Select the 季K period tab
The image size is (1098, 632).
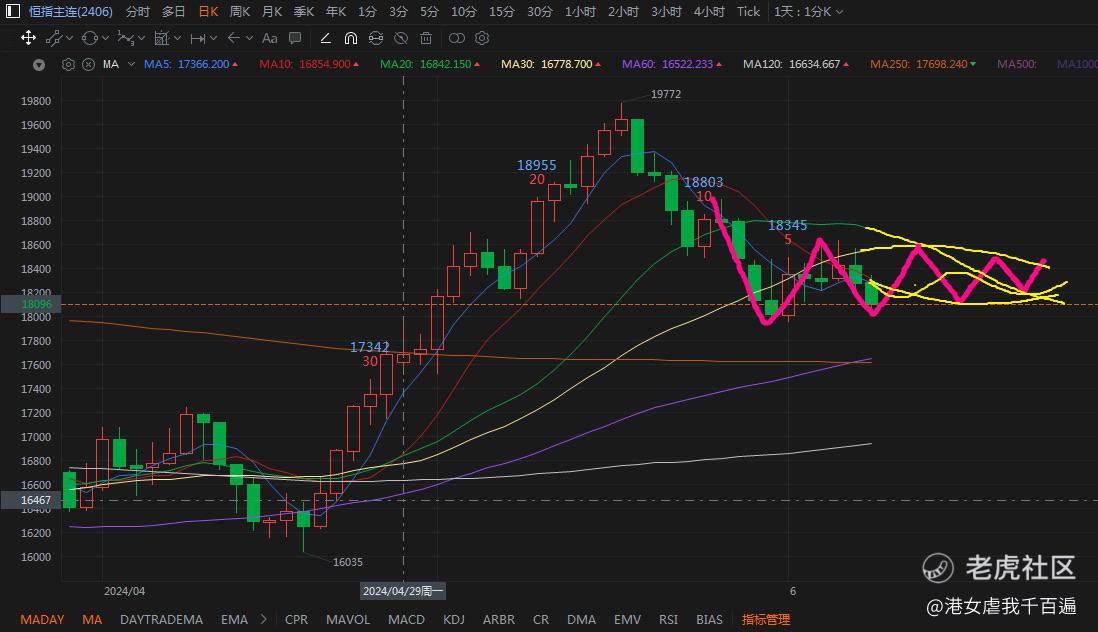(x=304, y=11)
